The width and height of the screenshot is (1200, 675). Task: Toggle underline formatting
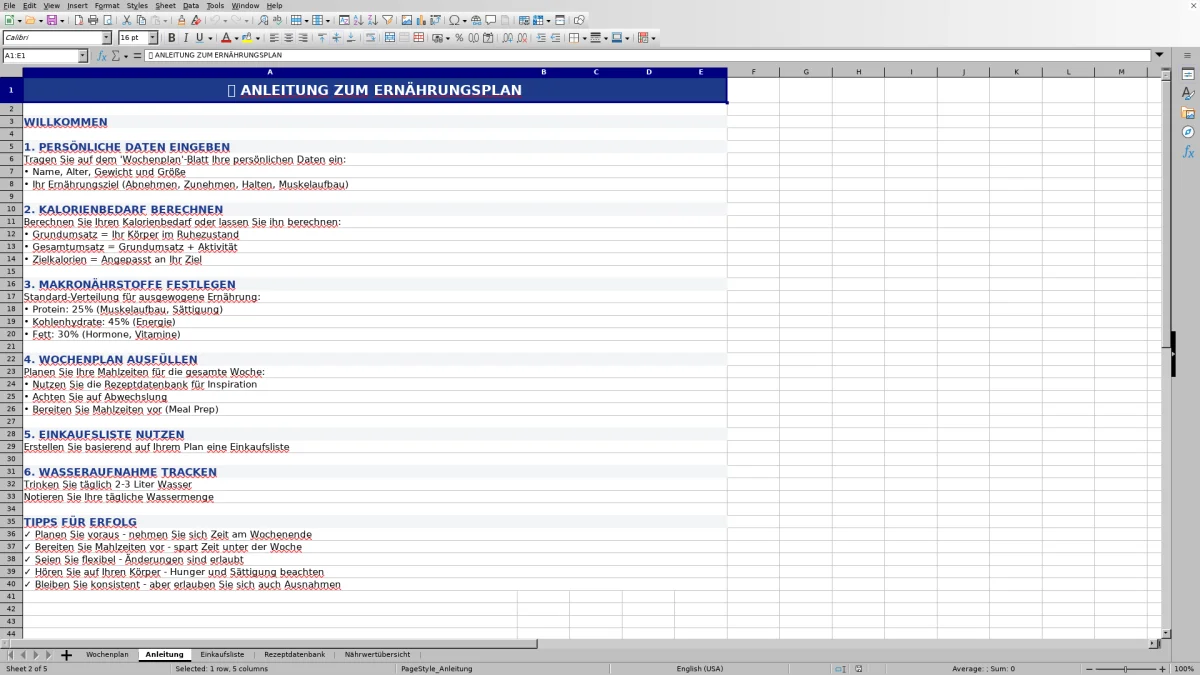(x=200, y=38)
